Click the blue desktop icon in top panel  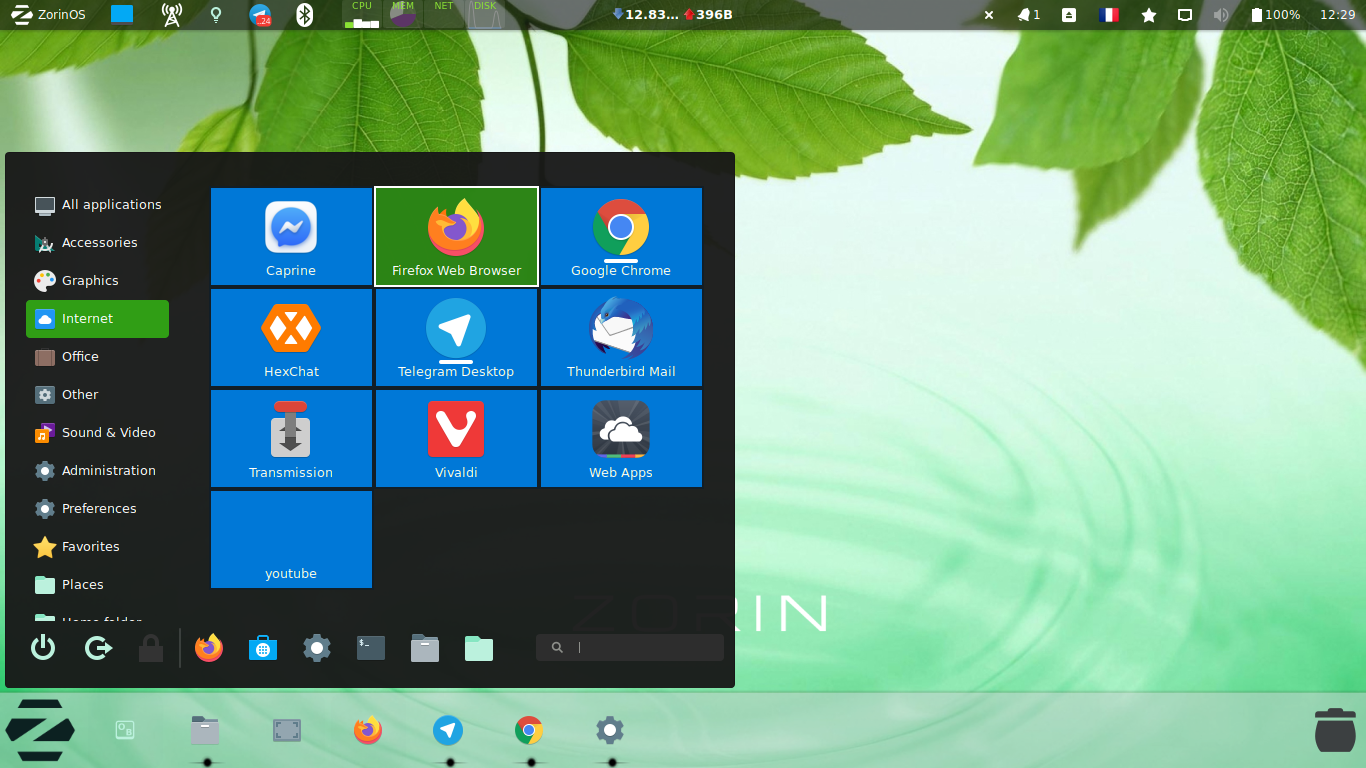coord(122,15)
